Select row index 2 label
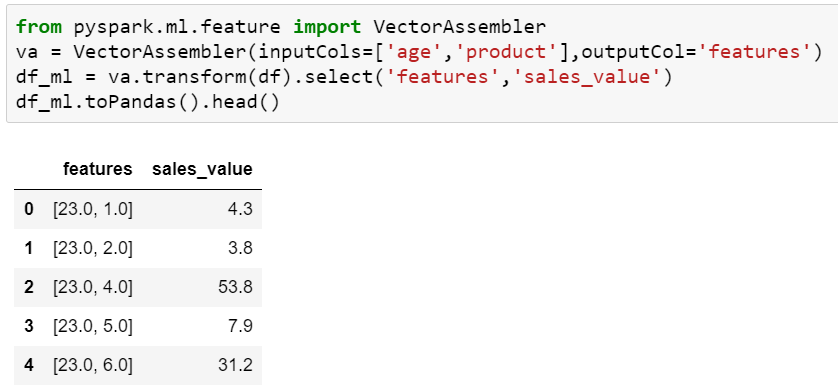This screenshot has height=391, width=838. [x=29, y=287]
